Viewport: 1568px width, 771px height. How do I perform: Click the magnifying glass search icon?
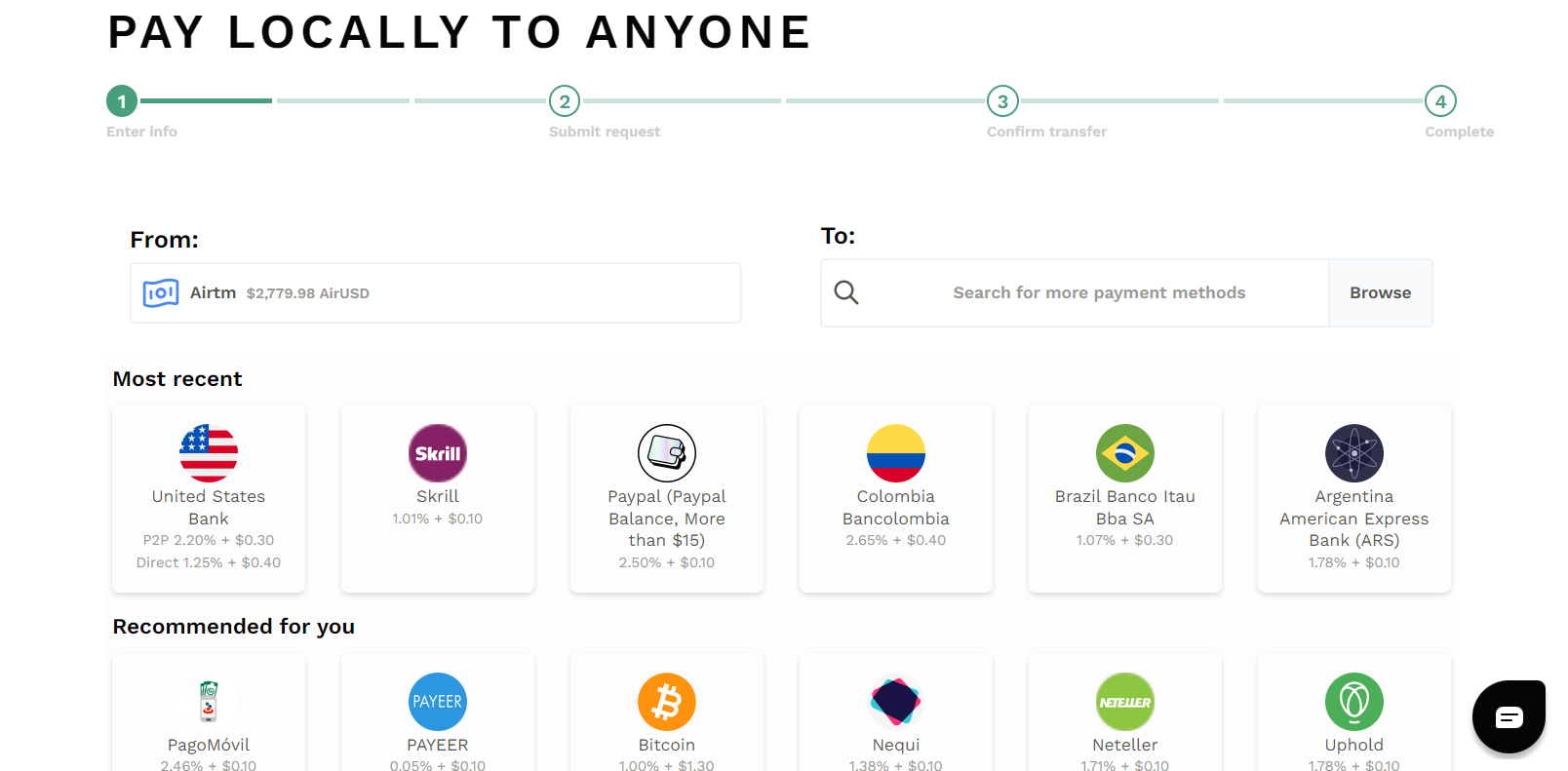846,292
